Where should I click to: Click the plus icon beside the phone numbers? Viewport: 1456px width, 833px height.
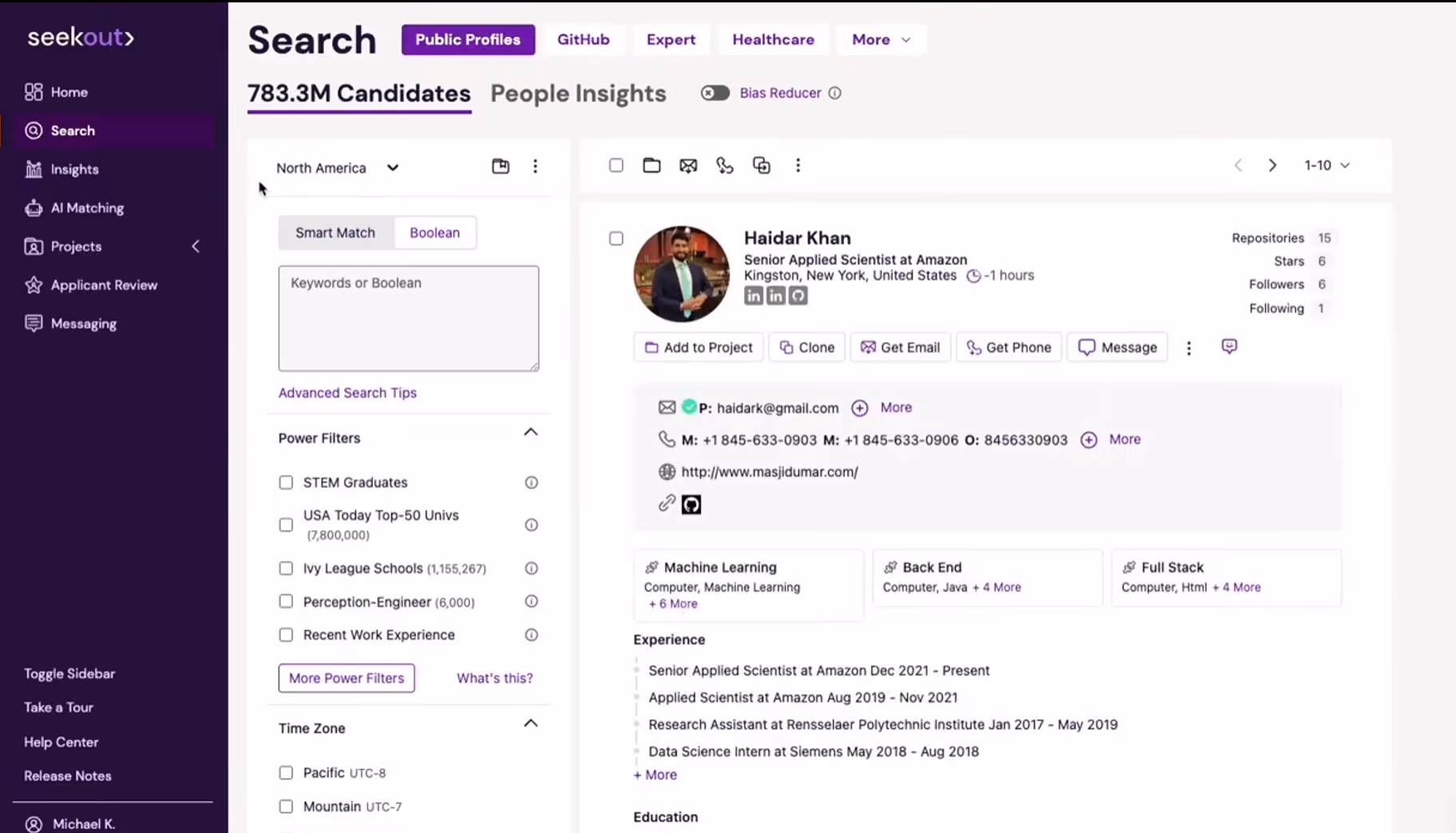coord(1089,440)
